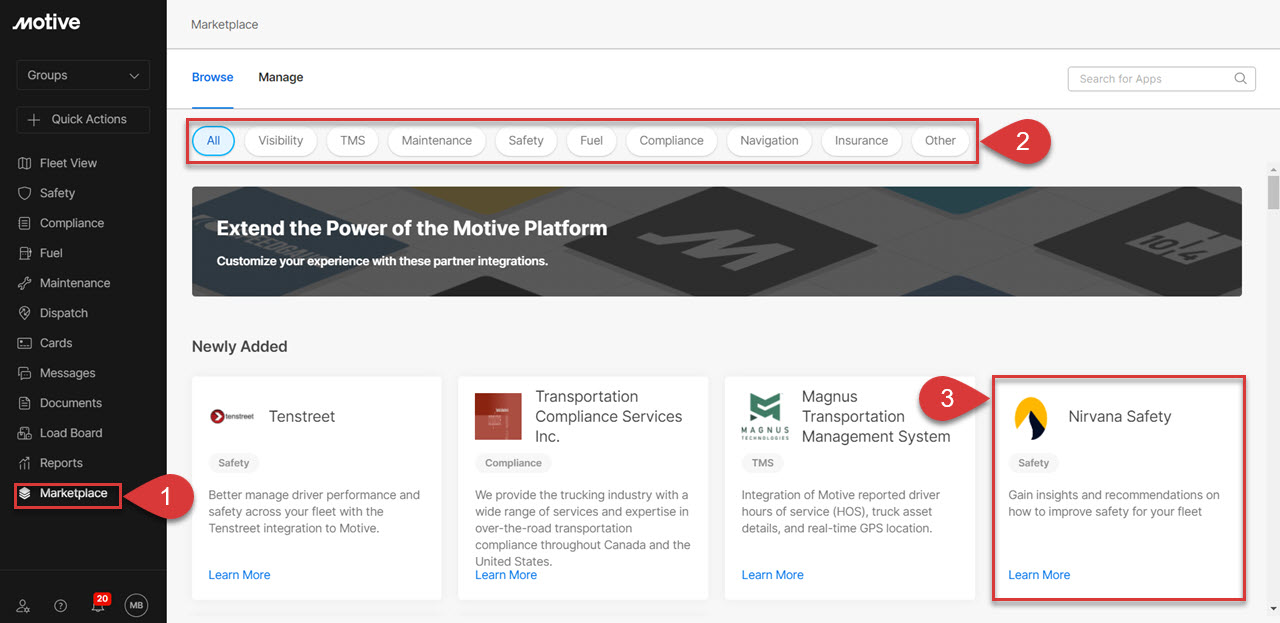1280x623 pixels.
Task: Open notifications bell with 20 badge
Action: [x=98, y=603]
